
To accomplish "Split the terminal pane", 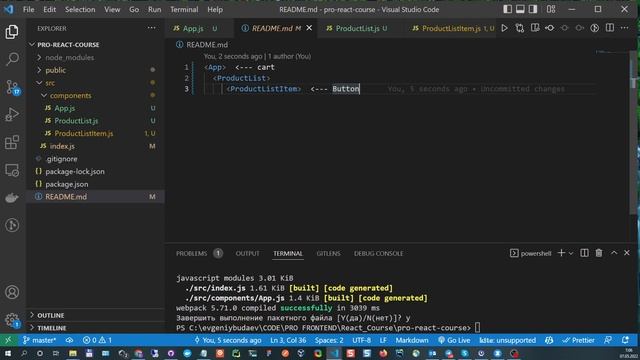I will [584, 253].
